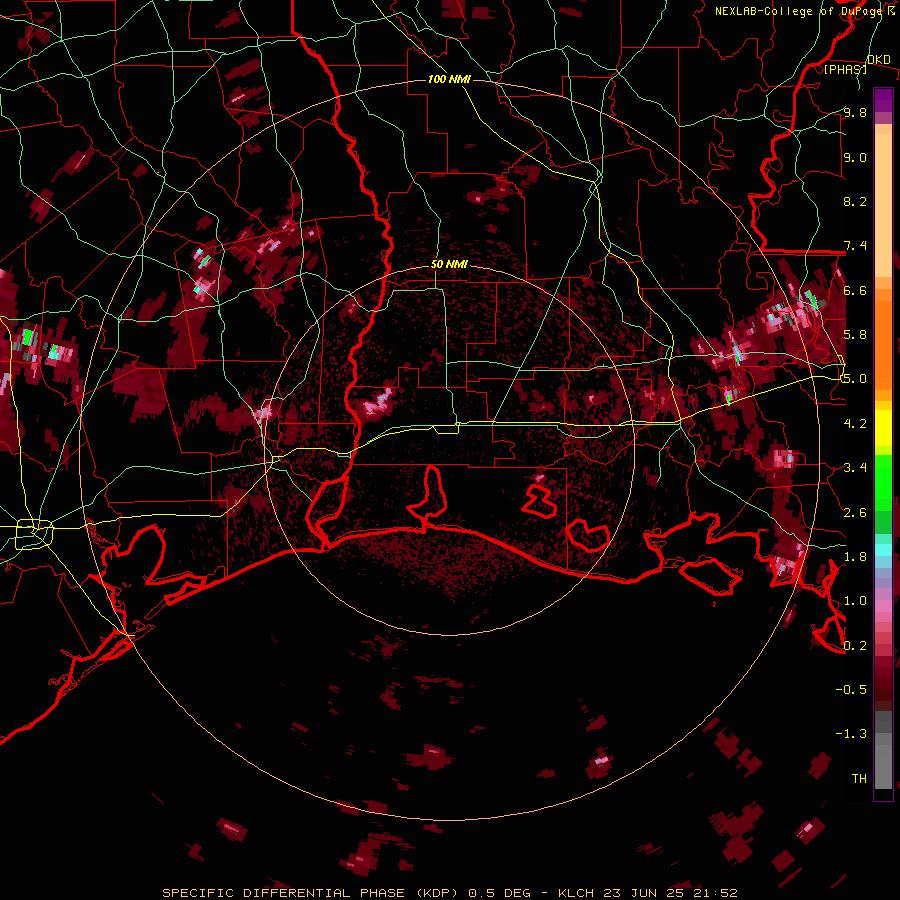Click the 8.2 legend value
Image resolution: width=900 pixels, height=900 pixels.
855,201
